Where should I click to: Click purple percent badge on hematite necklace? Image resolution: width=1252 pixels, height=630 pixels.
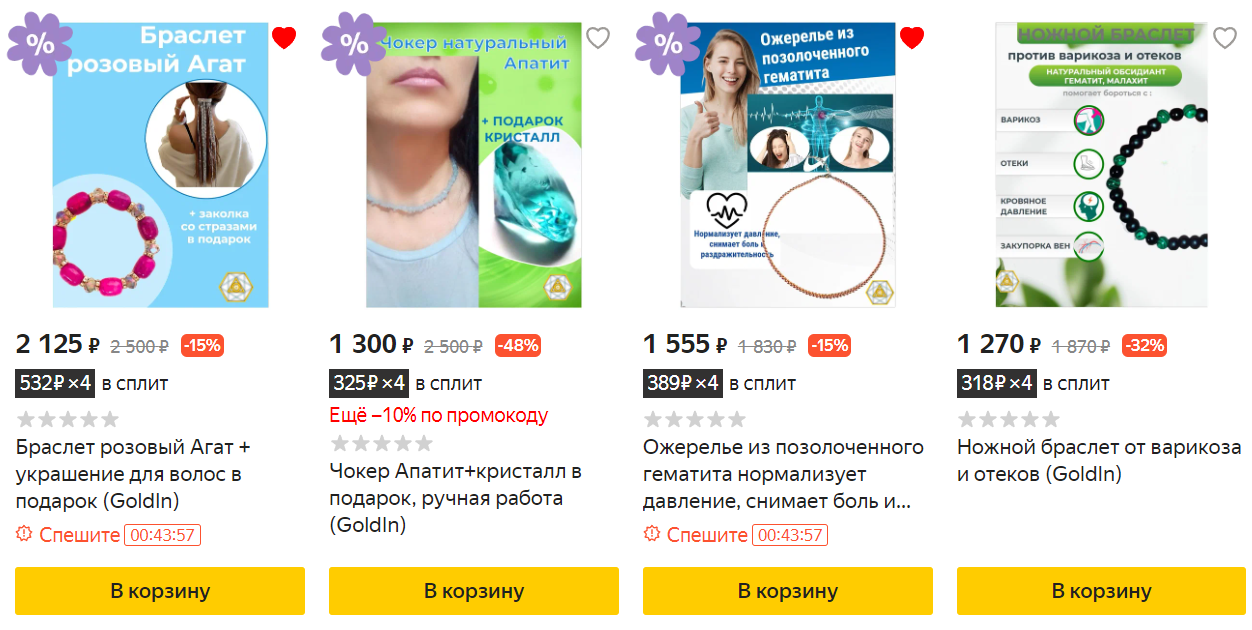[668, 44]
